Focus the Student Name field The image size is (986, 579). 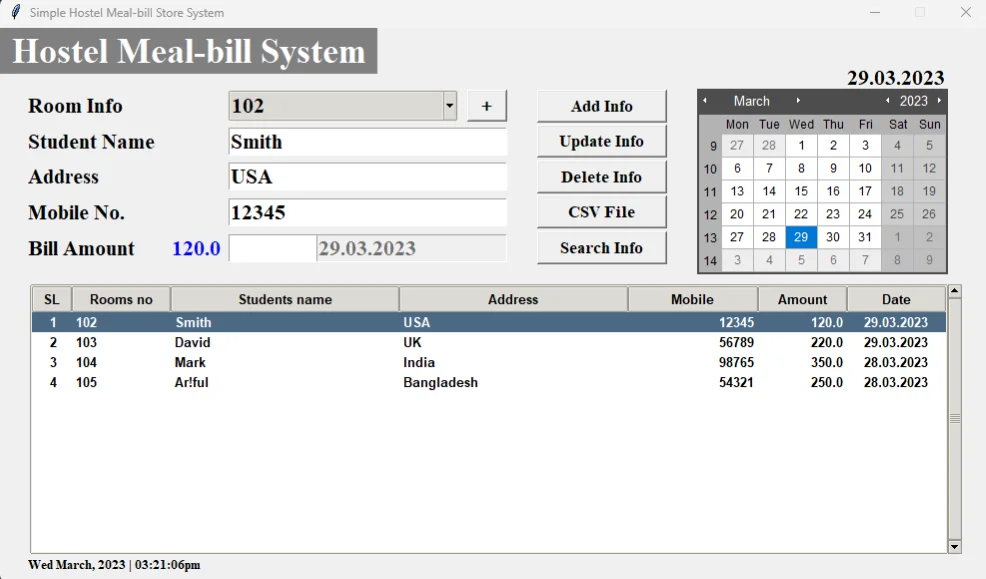click(368, 142)
